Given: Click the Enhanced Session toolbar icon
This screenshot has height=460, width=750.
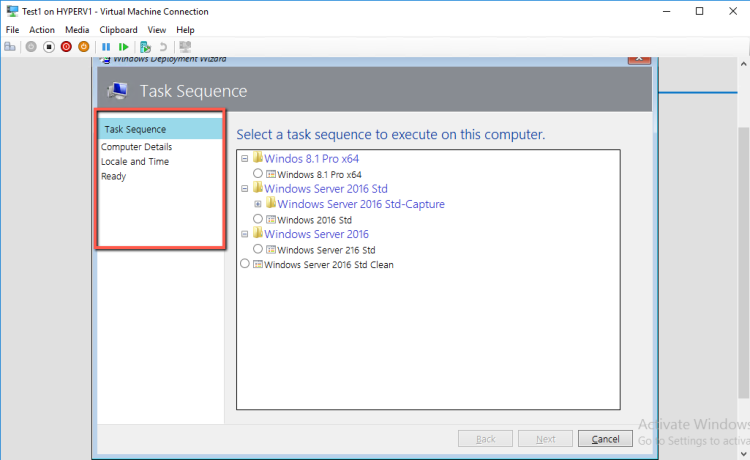Looking at the screenshot, I should [x=184, y=47].
